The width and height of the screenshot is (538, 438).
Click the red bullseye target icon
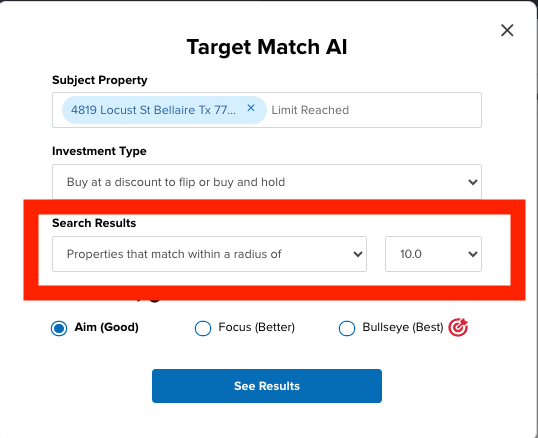tap(458, 327)
